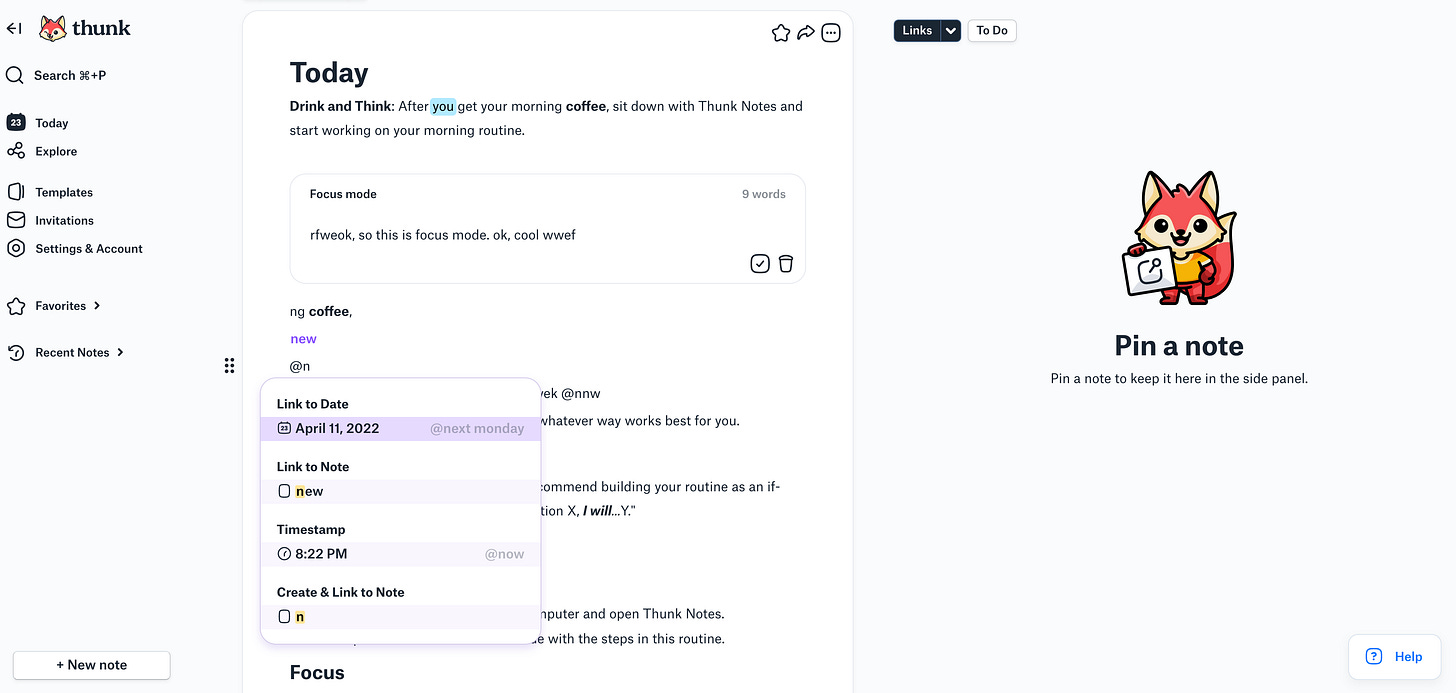Favorite this note with the star icon
Image resolution: width=1456 pixels, height=693 pixels.
tap(781, 33)
